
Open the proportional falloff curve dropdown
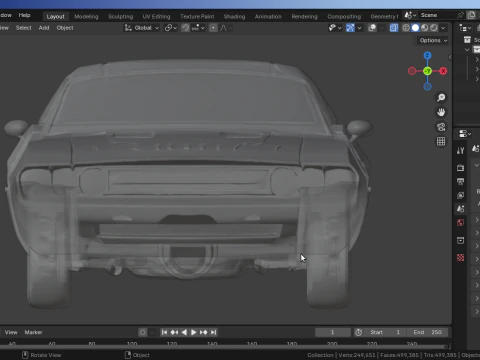(225, 28)
